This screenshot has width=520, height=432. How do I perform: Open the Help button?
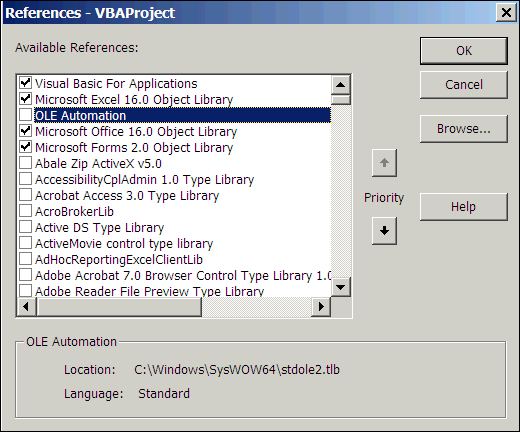click(x=464, y=207)
